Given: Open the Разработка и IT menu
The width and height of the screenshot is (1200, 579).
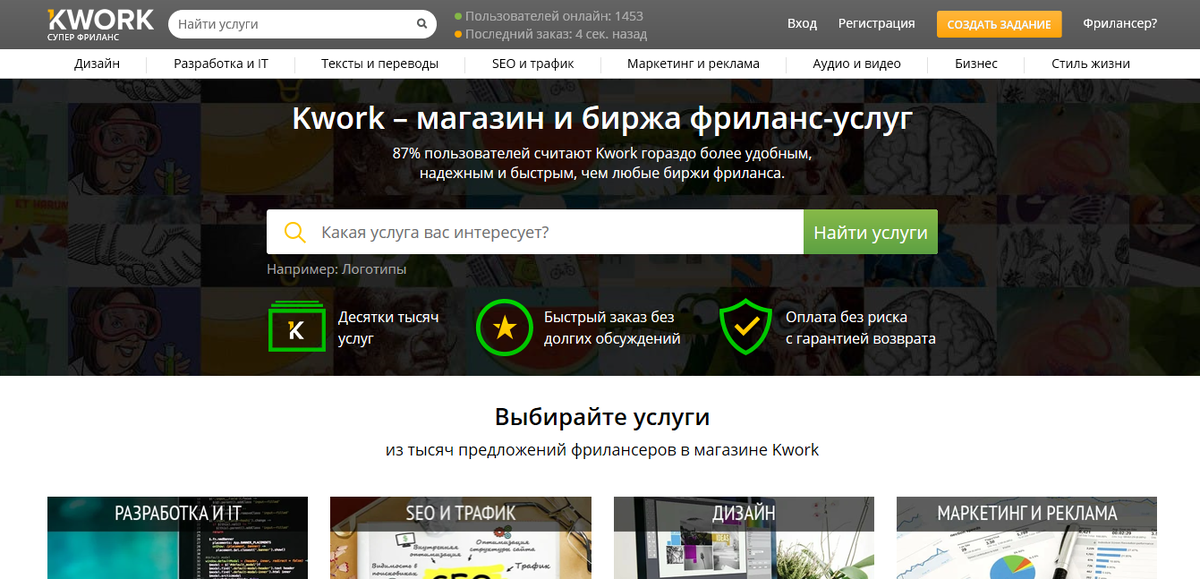Looking at the screenshot, I should tap(221, 64).
